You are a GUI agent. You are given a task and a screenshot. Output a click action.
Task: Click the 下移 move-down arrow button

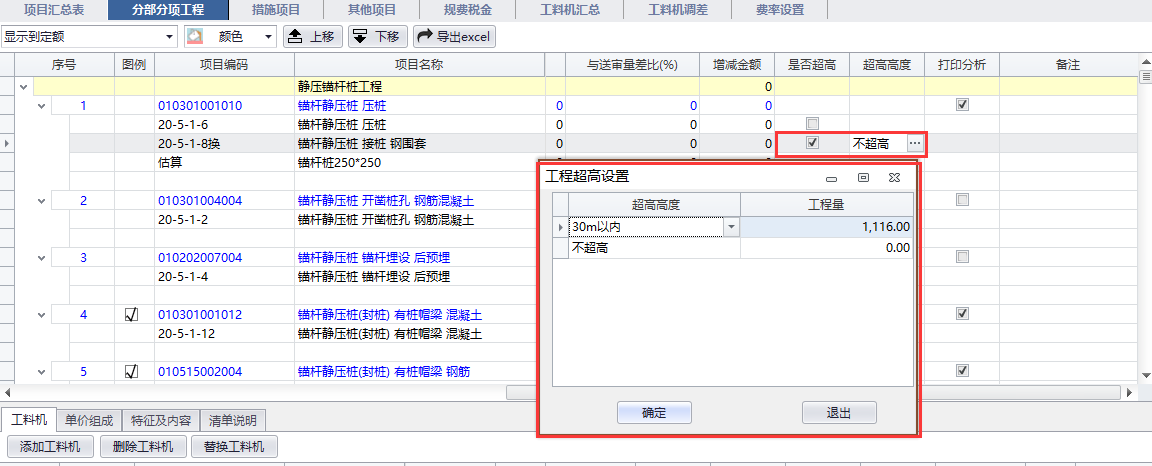376,37
